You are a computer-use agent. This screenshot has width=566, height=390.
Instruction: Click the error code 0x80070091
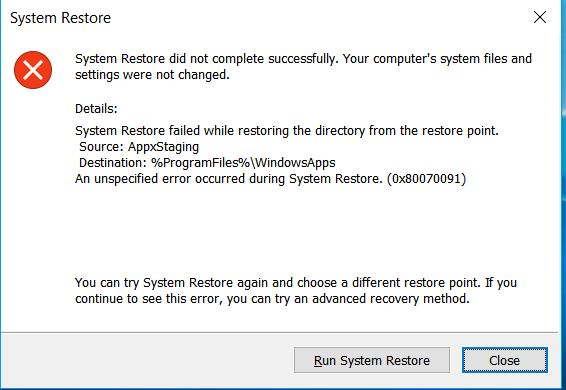tap(426, 179)
